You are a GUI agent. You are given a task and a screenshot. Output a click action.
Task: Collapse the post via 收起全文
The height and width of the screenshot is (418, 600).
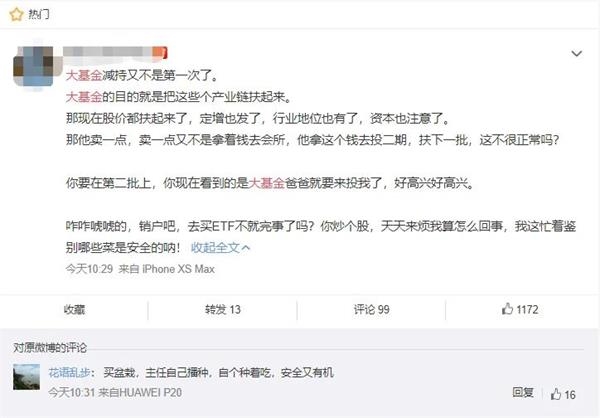pyautogui.click(x=220, y=248)
